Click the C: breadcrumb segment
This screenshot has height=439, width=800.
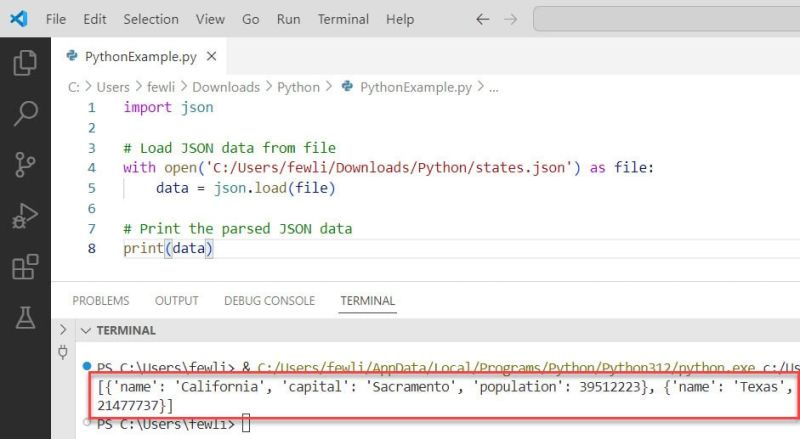point(73,87)
